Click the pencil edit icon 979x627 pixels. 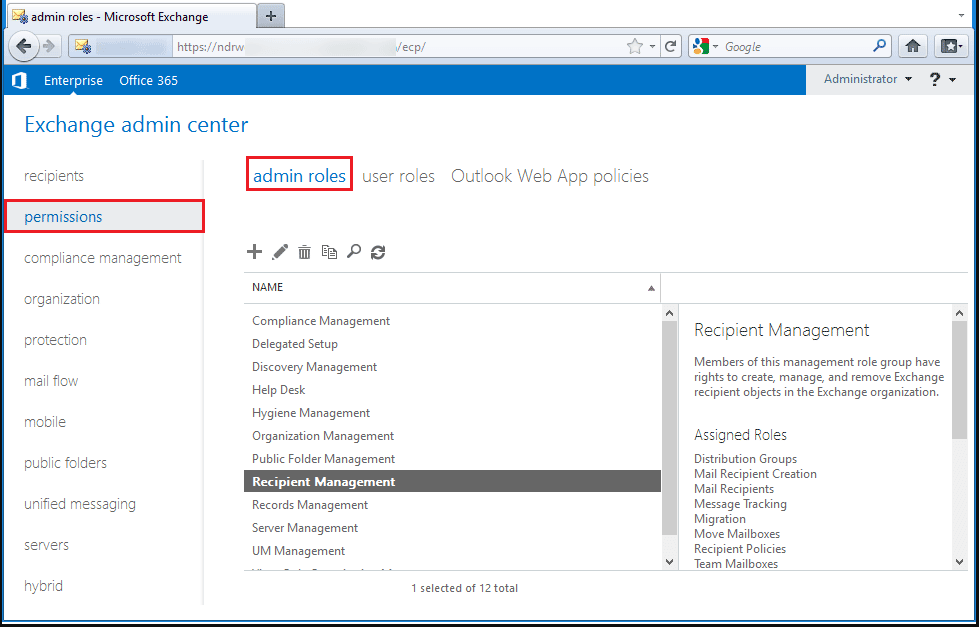pos(280,253)
